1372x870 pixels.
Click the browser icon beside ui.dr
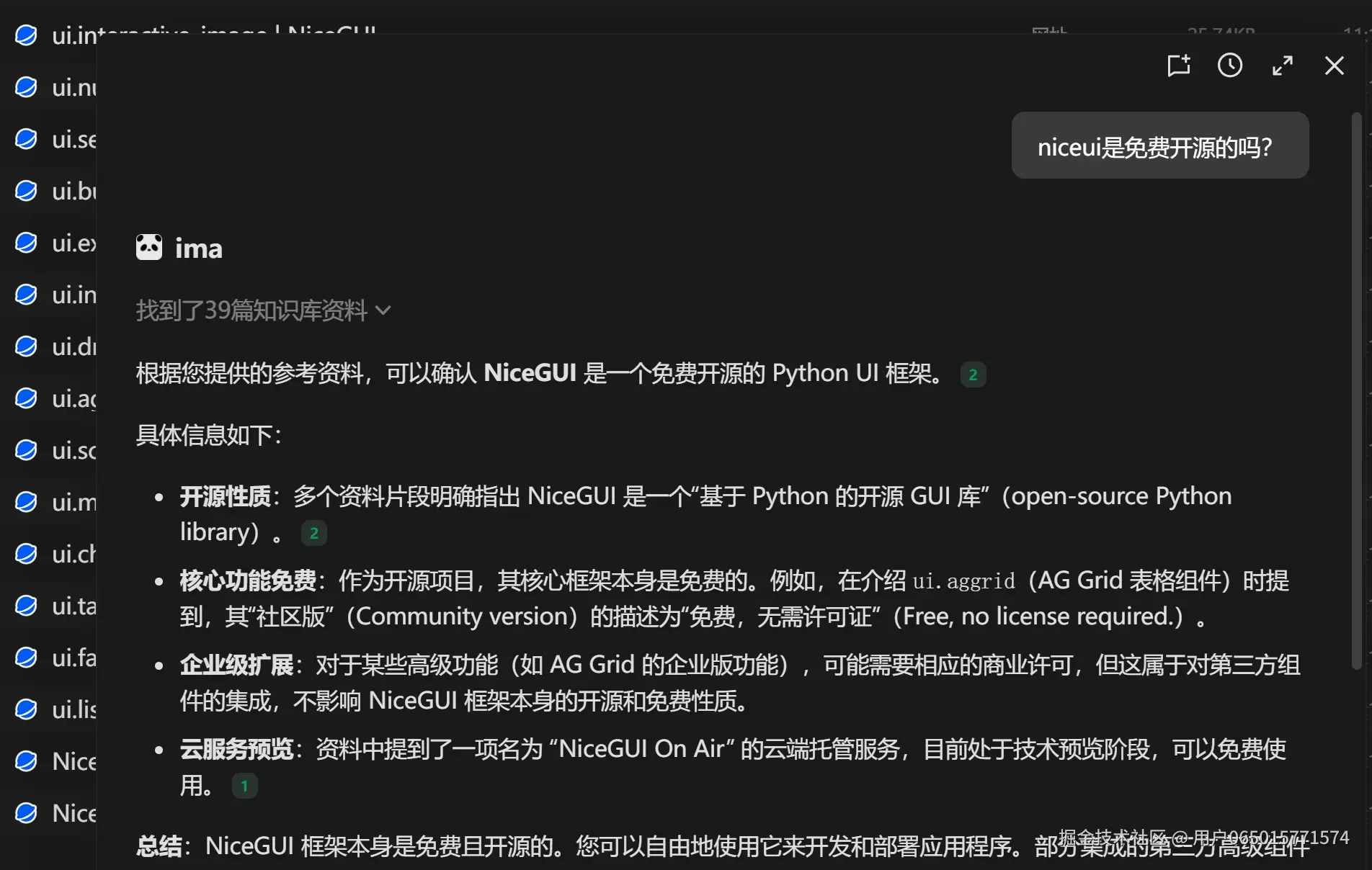coord(26,346)
